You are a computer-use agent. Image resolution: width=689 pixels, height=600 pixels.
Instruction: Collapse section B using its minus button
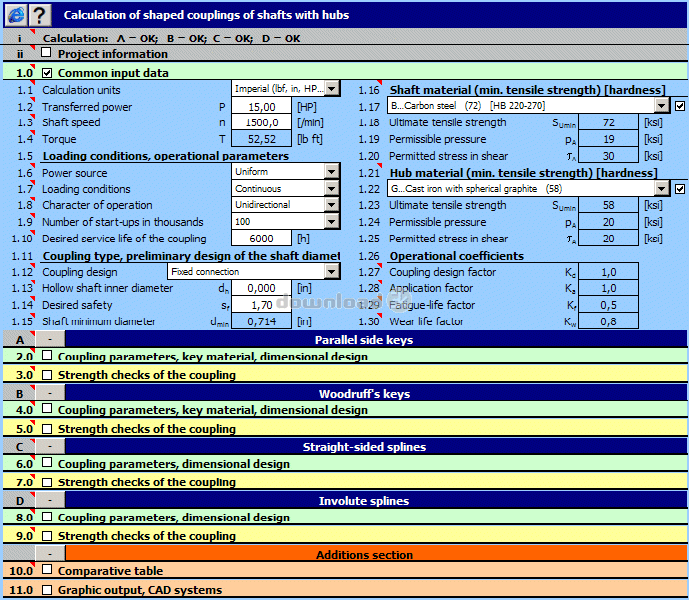(49, 394)
